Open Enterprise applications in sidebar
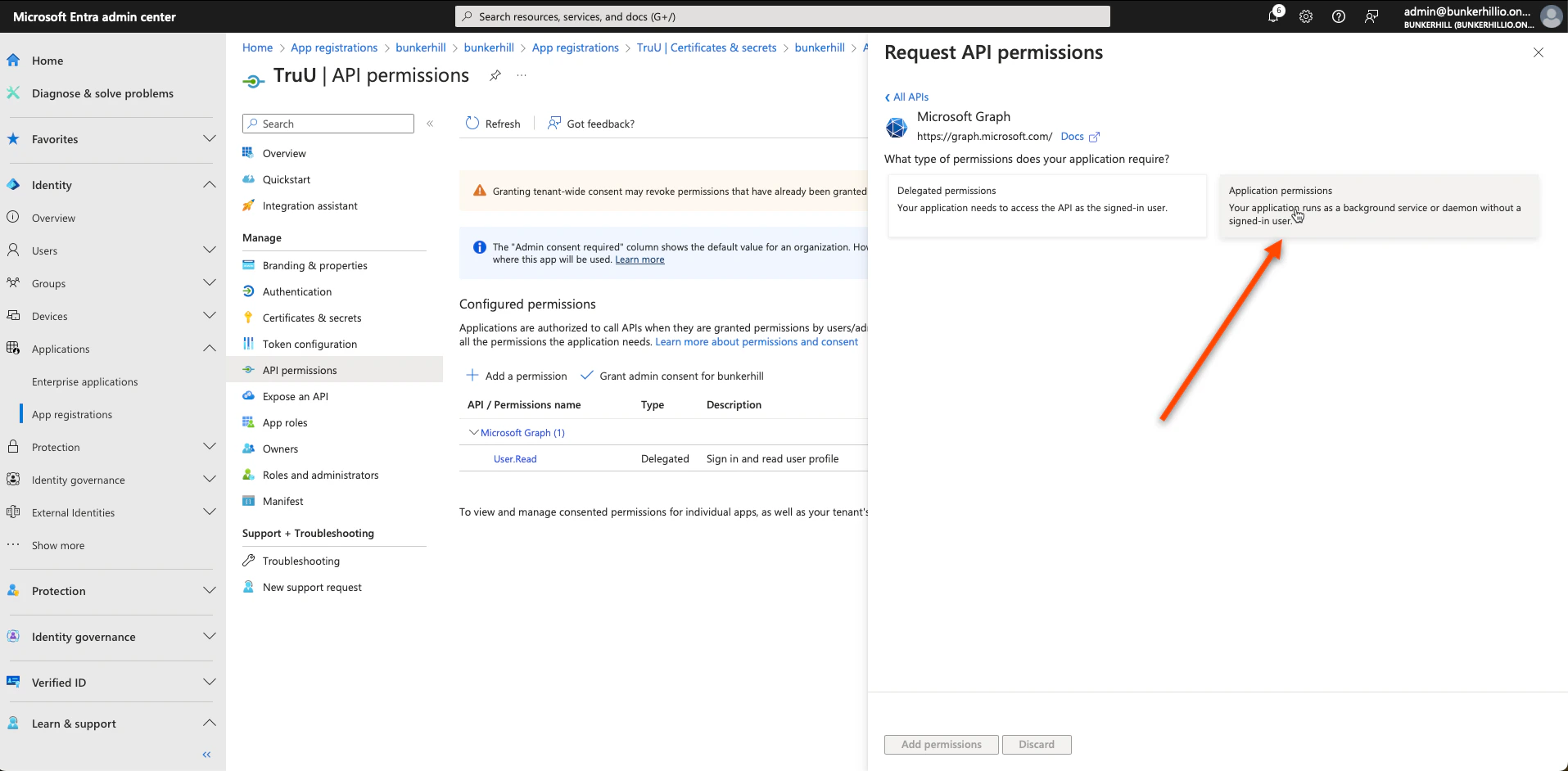 click(x=85, y=381)
